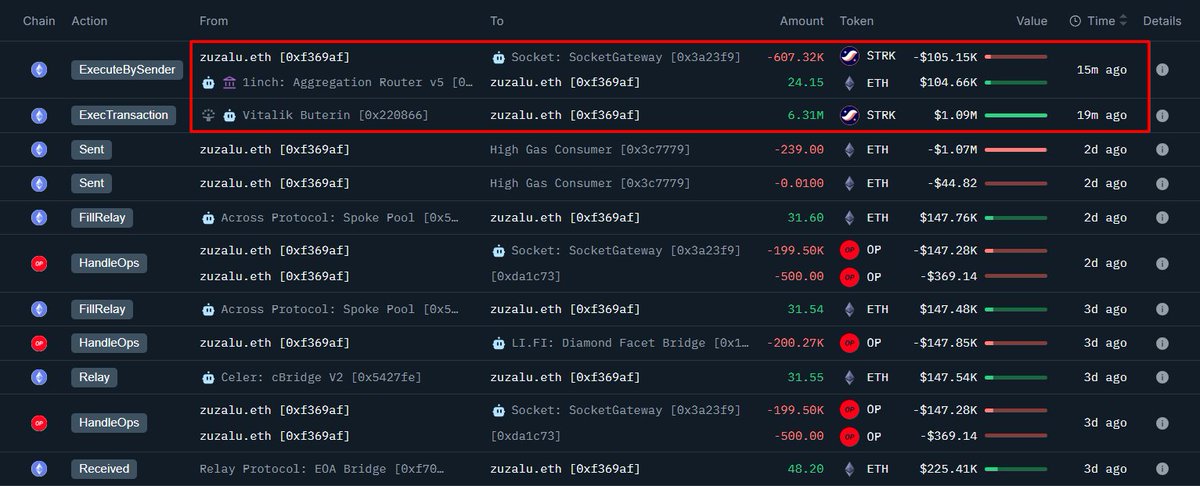Click the clock icon in Time header
1200x486 pixels.
[x=1075, y=20]
